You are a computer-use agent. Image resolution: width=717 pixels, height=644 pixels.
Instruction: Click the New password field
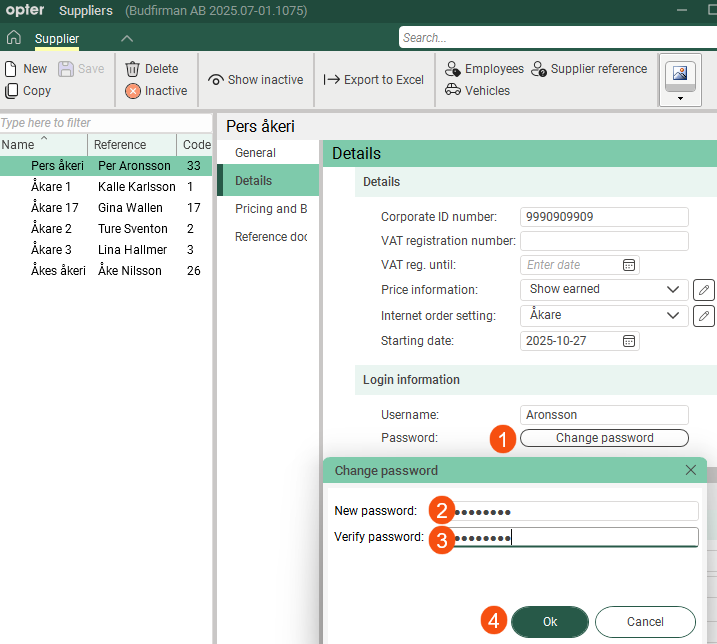pyautogui.click(x=575, y=511)
